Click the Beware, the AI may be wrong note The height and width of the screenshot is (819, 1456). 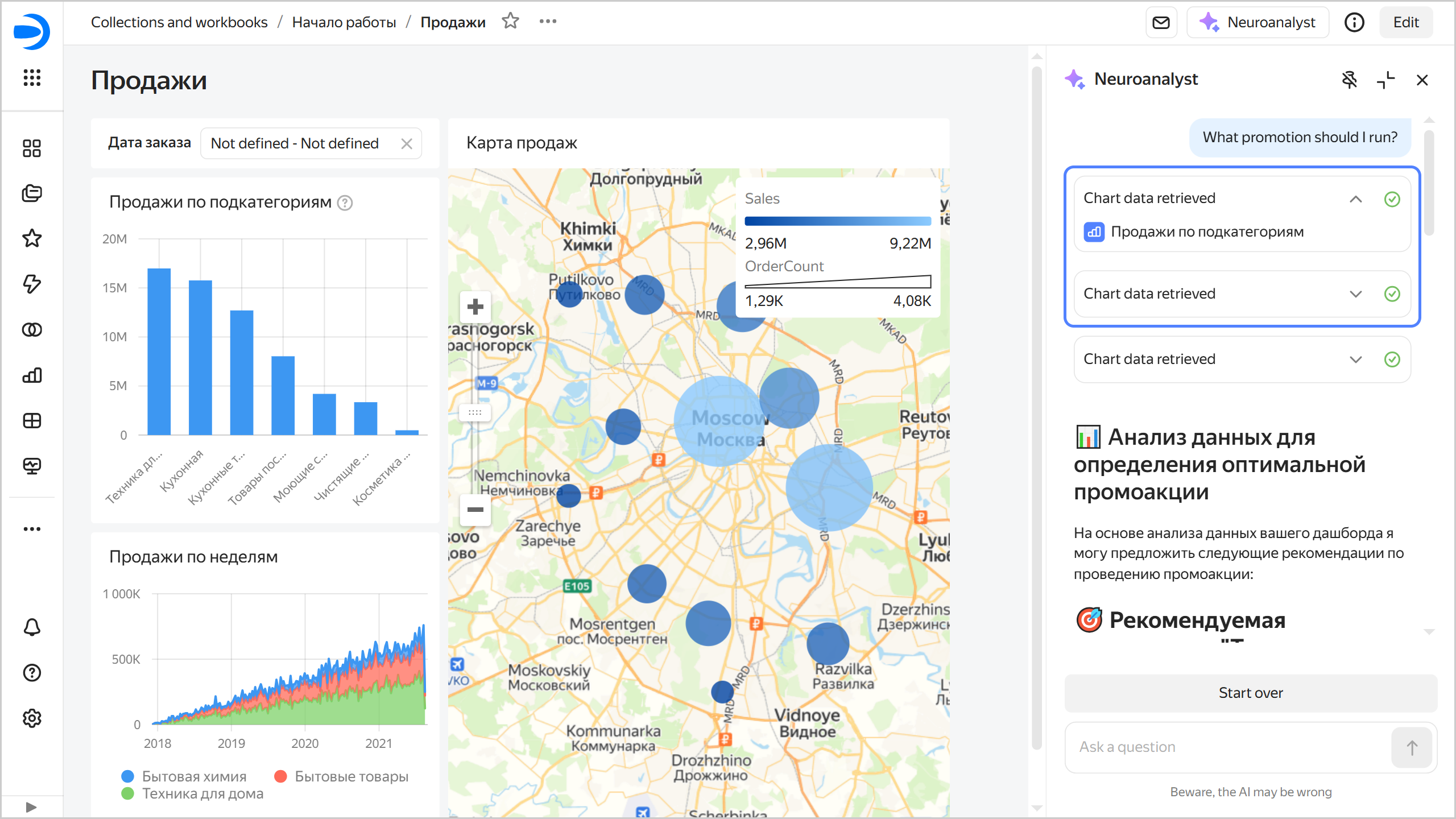click(x=1251, y=792)
